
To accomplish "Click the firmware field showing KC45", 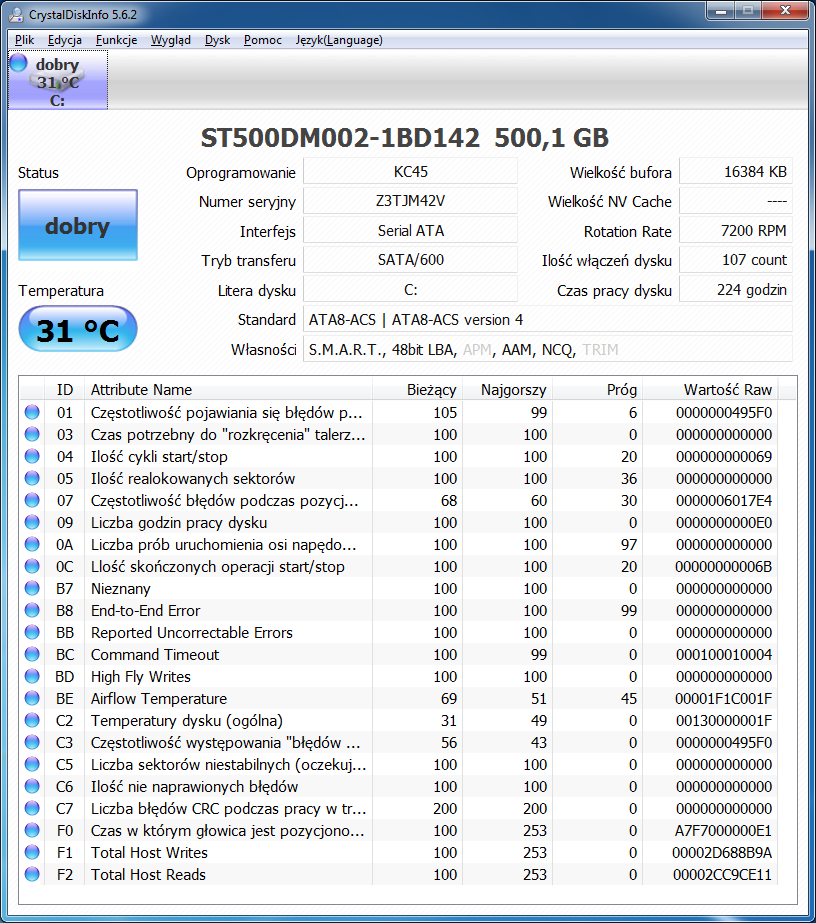I will coord(410,172).
